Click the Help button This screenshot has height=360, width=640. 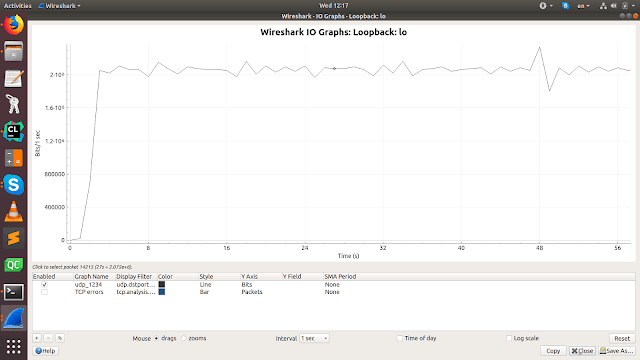(x=45, y=351)
